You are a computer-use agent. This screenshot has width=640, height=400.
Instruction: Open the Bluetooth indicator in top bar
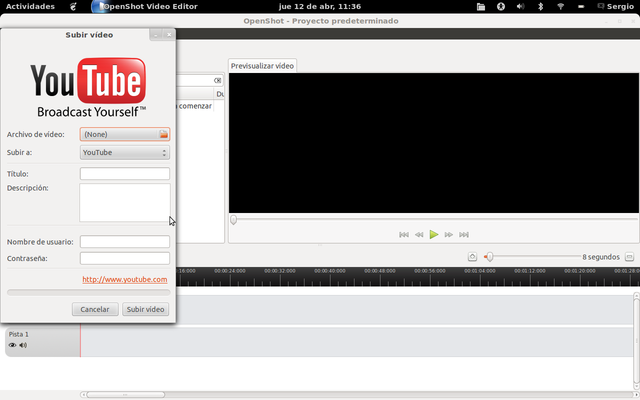(540, 7)
